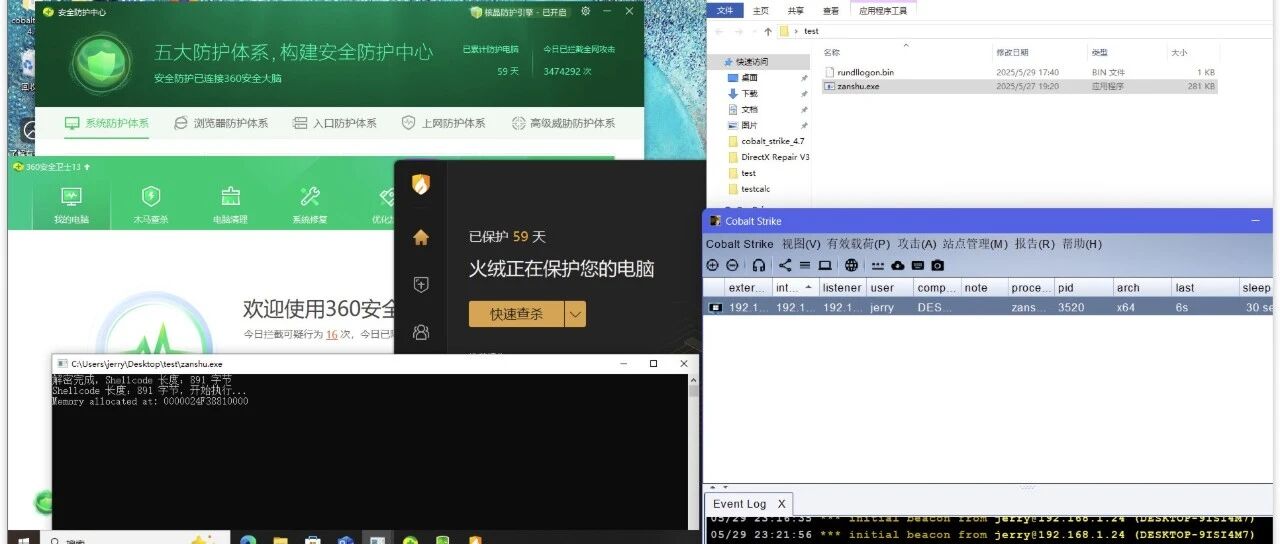Open the 帮助(H) menu
Viewport: 1280px width, 544px height.
tap(1081, 244)
